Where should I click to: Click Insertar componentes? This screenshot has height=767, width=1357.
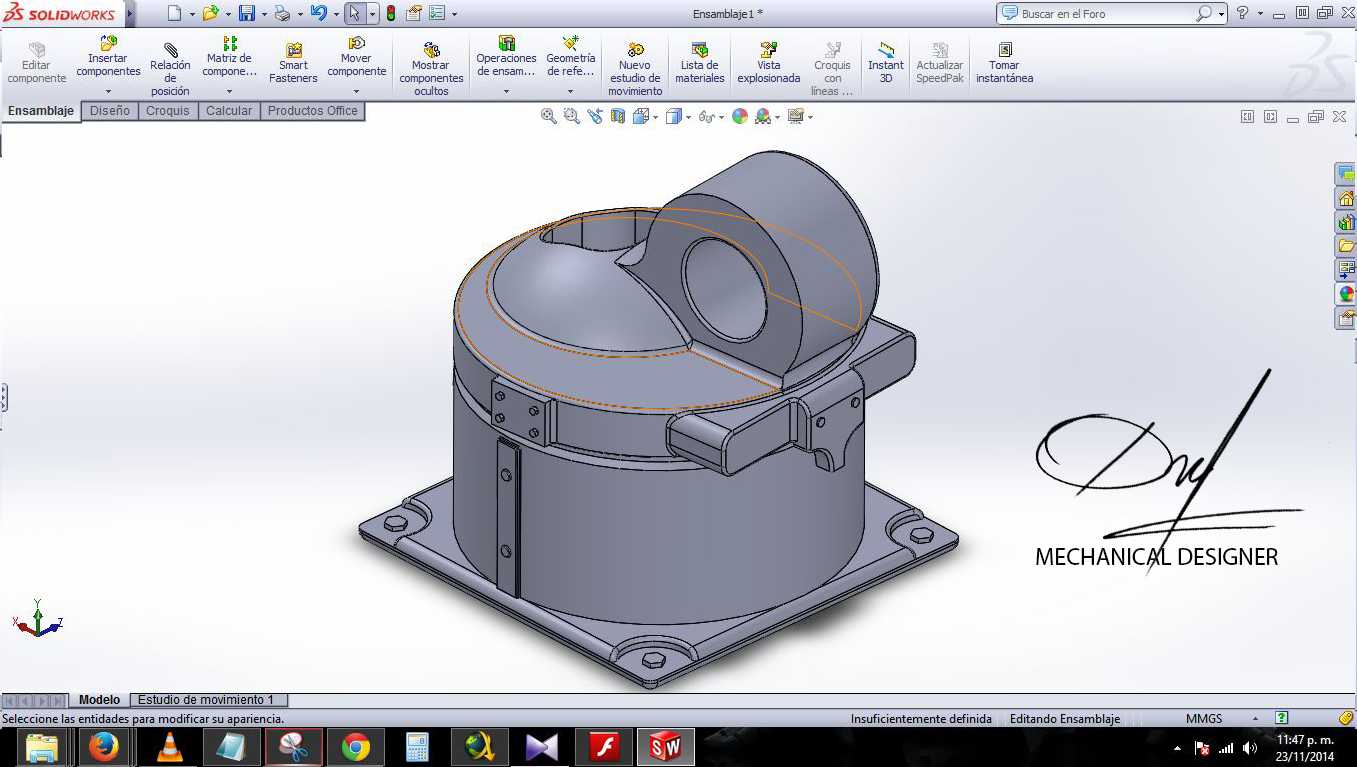[x=108, y=57]
